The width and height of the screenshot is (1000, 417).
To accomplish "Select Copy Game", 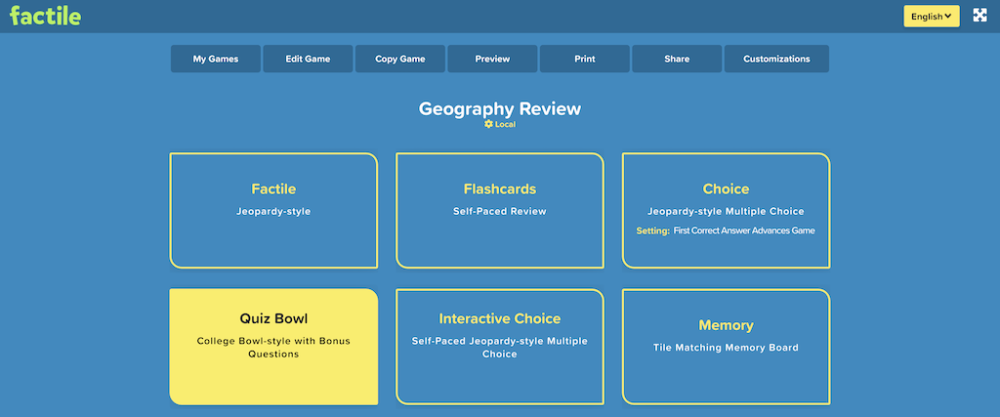I will [400, 59].
